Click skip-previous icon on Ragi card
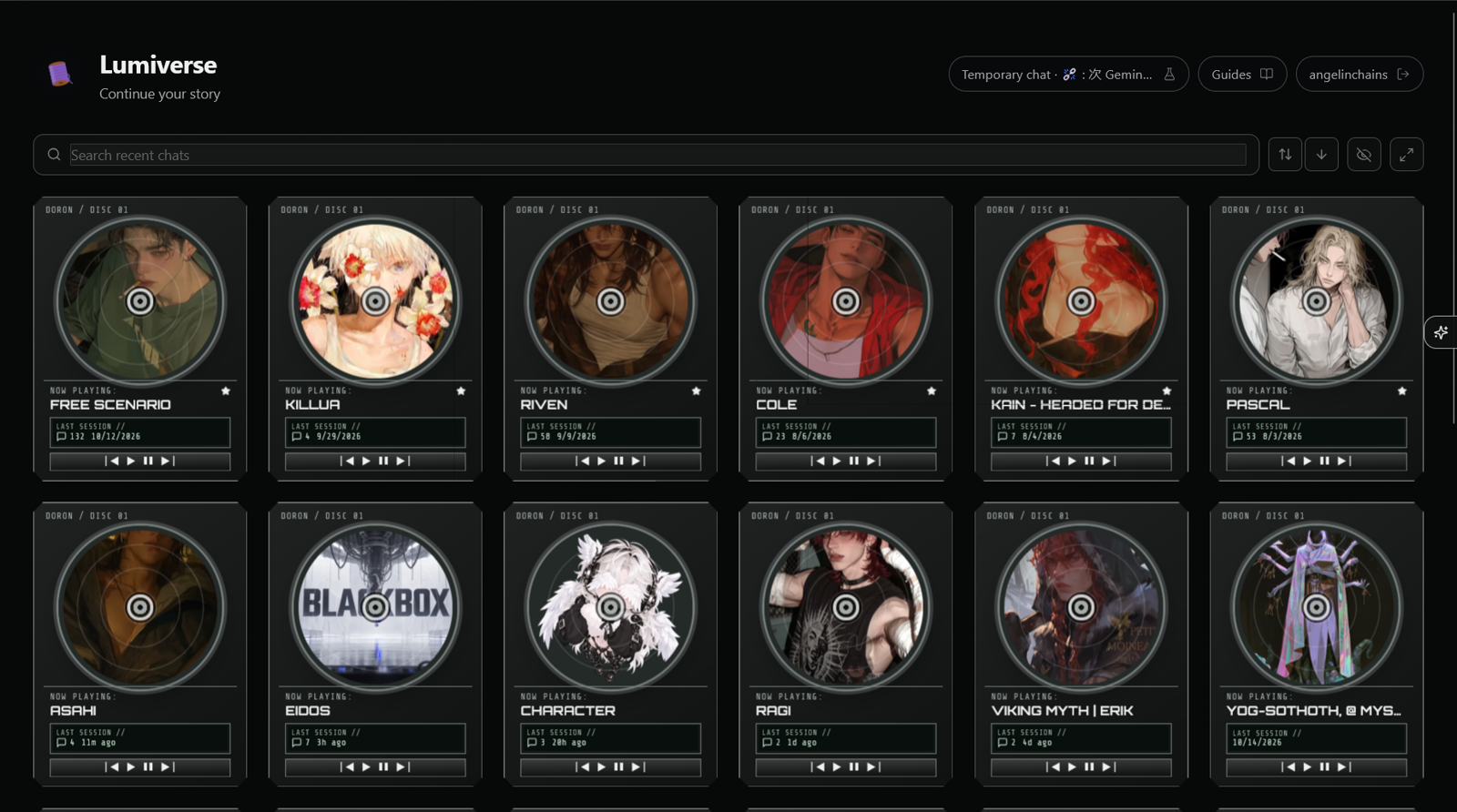 point(818,766)
